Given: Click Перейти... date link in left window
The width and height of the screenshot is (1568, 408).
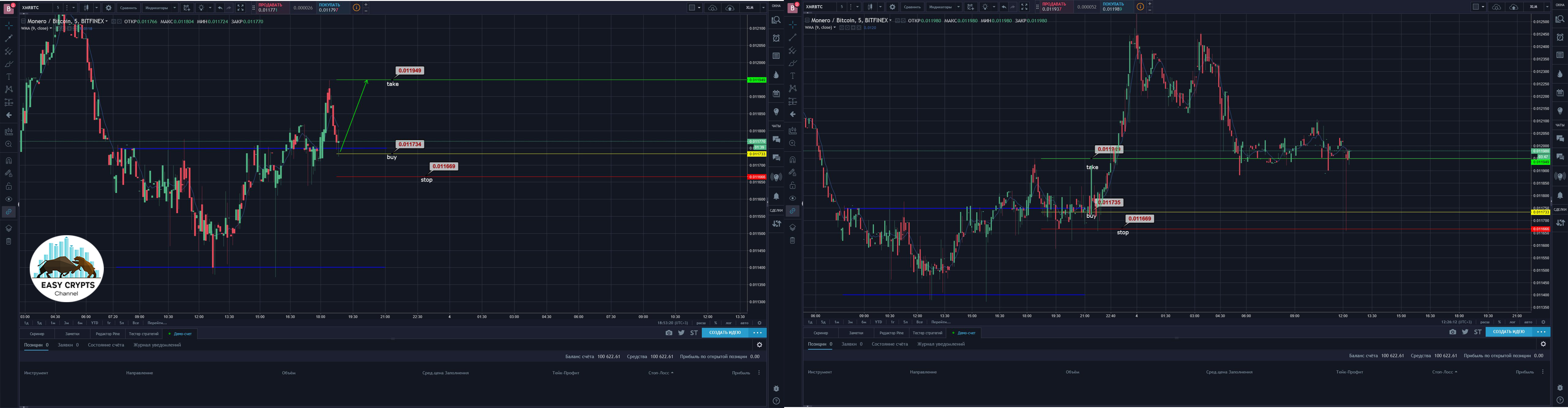Looking at the screenshot, I should tap(157, 323).
